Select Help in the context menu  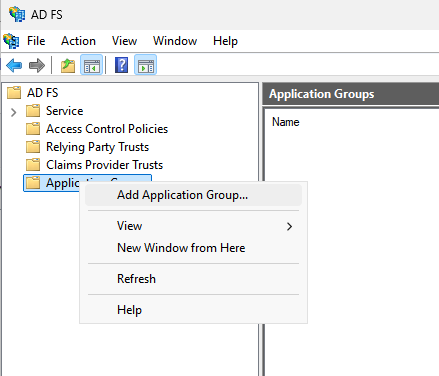coord(193,310)
